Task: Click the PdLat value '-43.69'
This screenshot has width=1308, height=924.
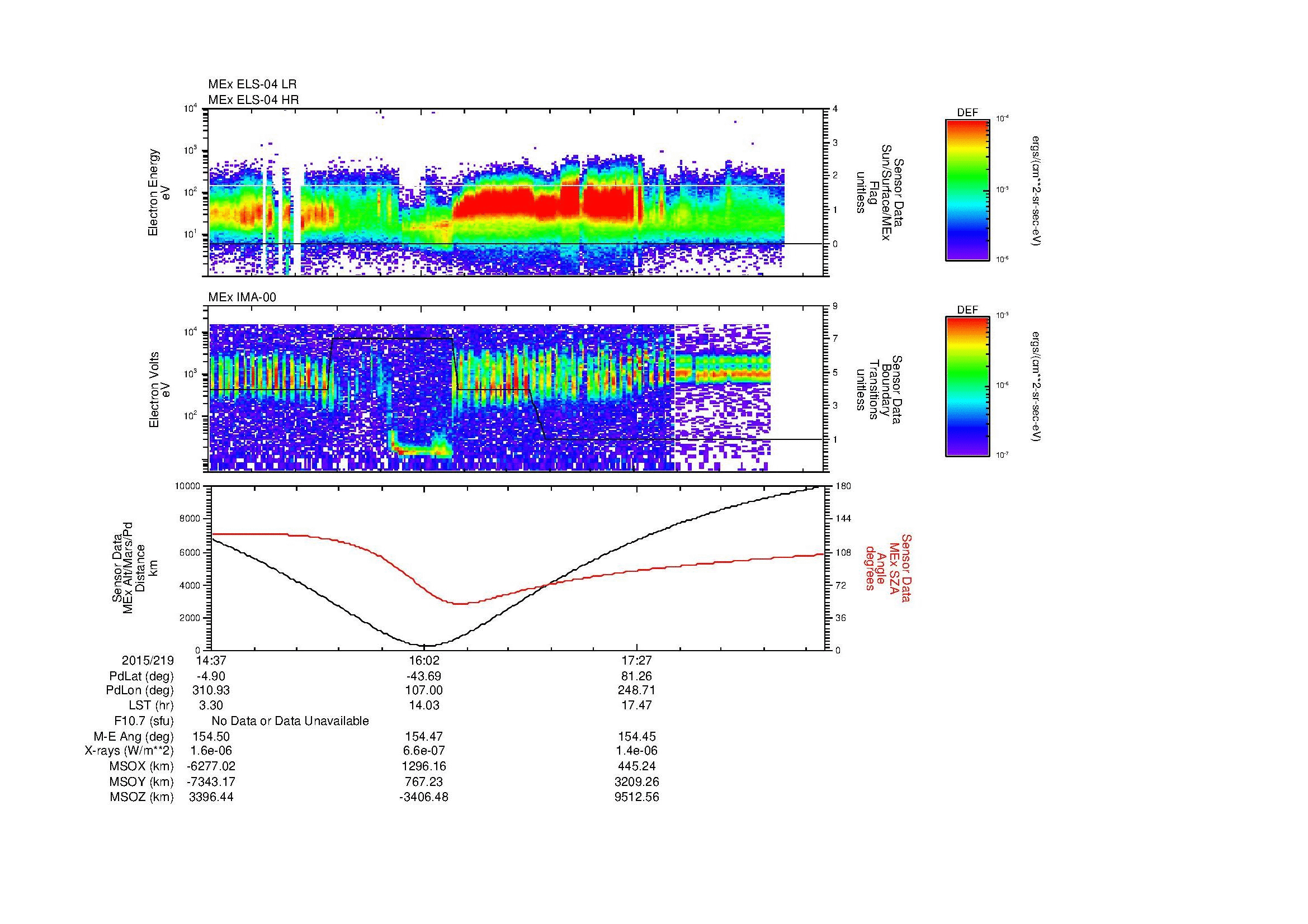Action: click(424, 676)
